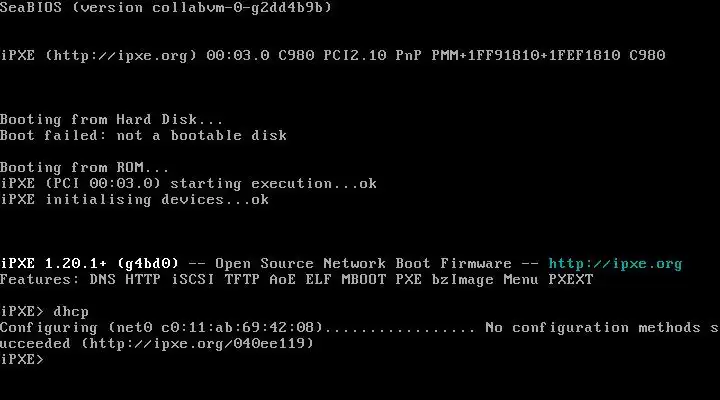Click the 'iSCSI' feature label
Screen dimensions: 720x400
193,280
